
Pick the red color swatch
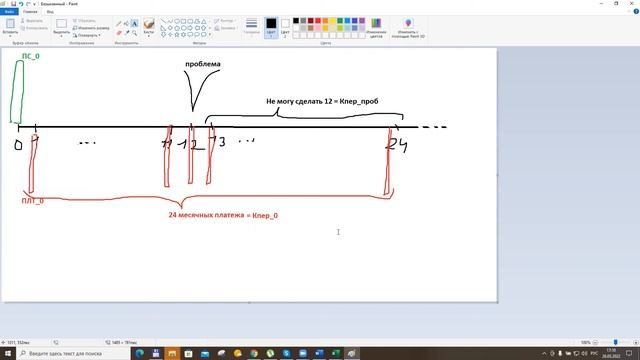coord(318,21)
